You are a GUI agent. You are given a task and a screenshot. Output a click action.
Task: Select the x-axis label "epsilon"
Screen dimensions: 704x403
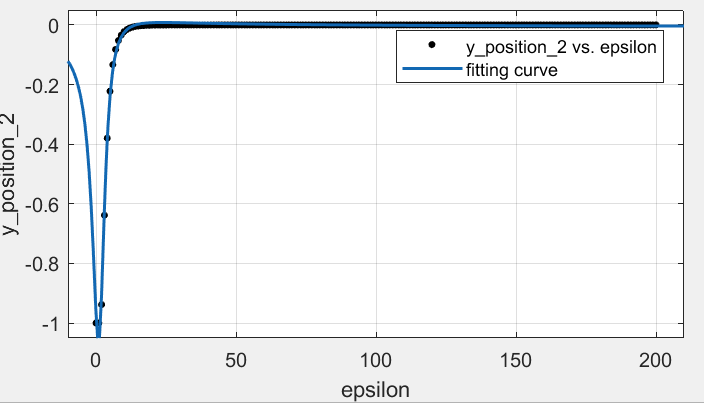(376, 387)
